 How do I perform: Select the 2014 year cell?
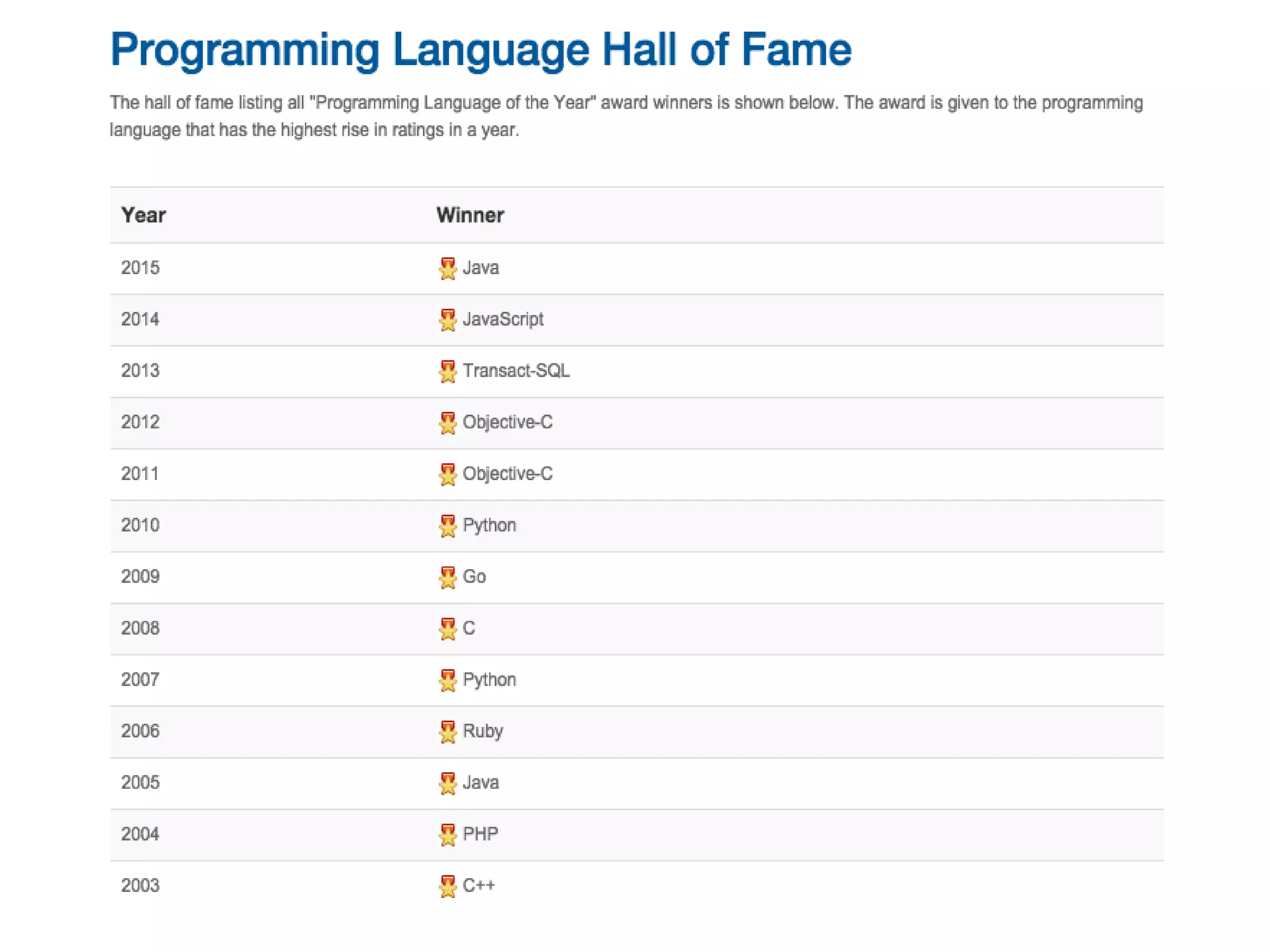(x=140, y=319)
